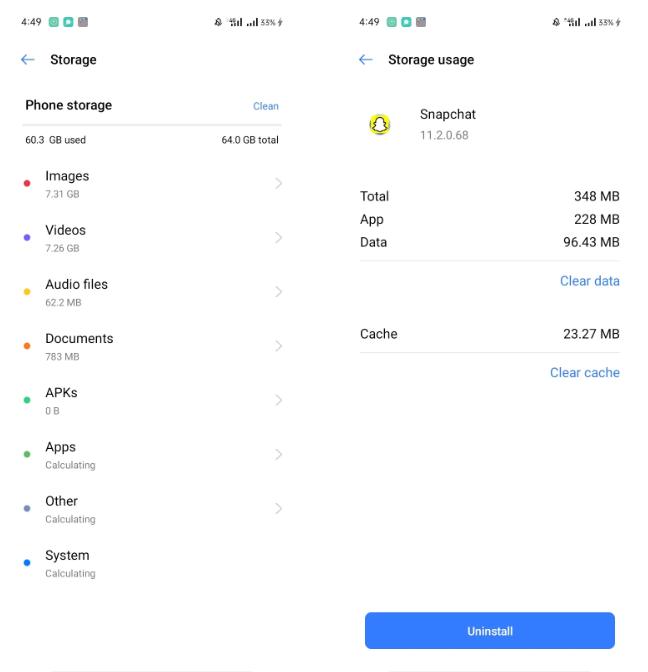Expand the Videos chevron arrow

click(278, 238)
